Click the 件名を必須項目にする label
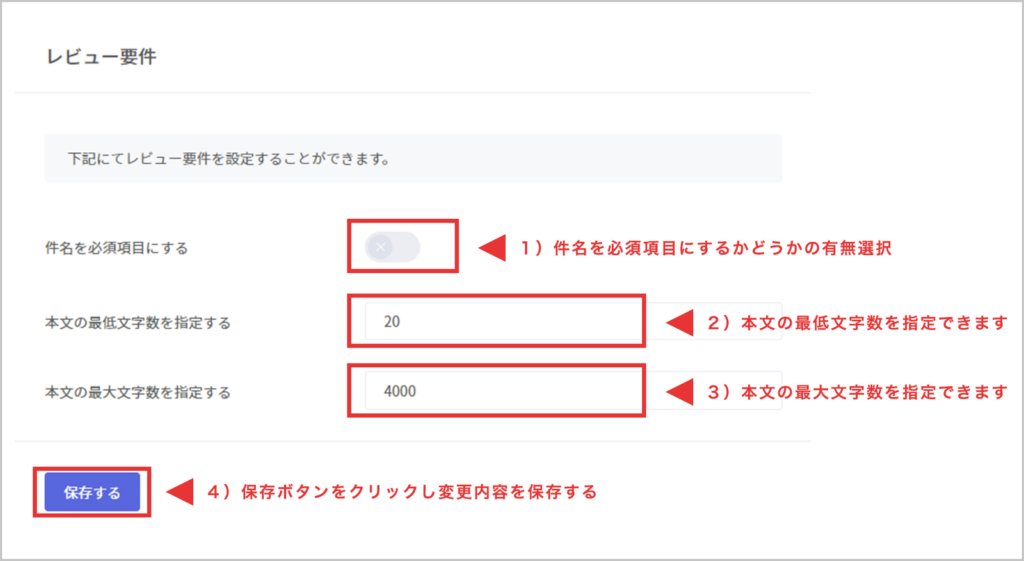The width and height of the screenshot is (1024, 561). coord(116,248)
